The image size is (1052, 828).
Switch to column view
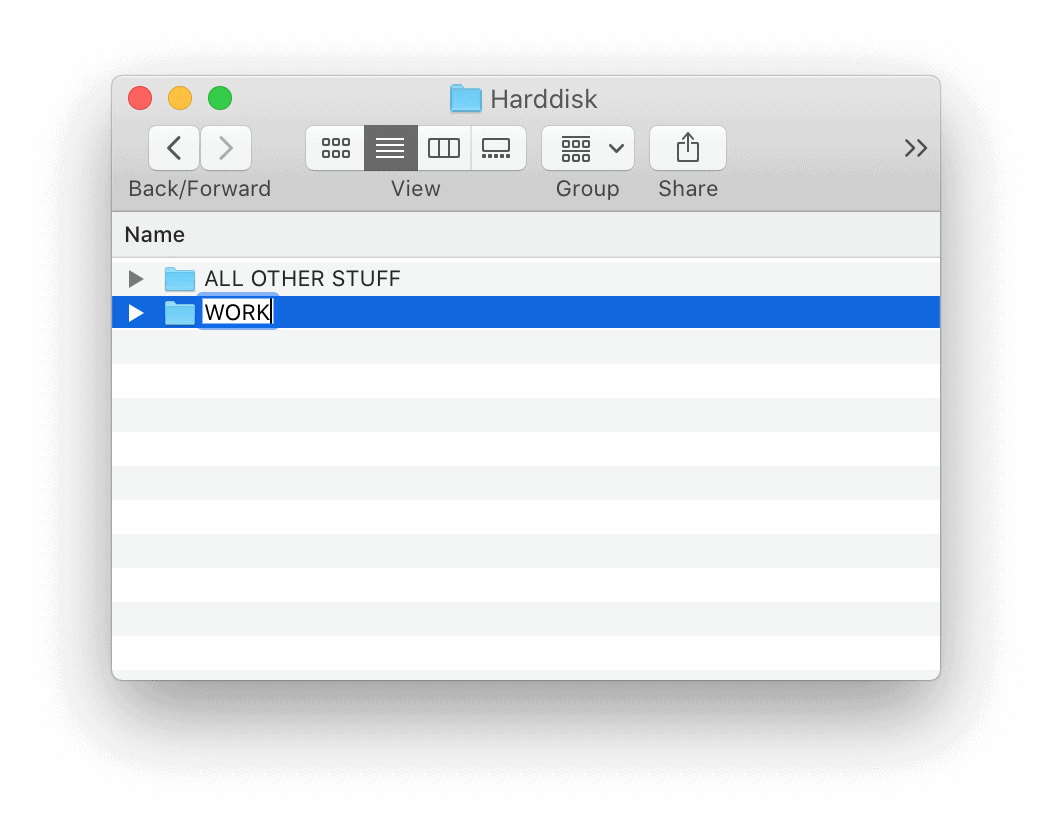point(444,148)
